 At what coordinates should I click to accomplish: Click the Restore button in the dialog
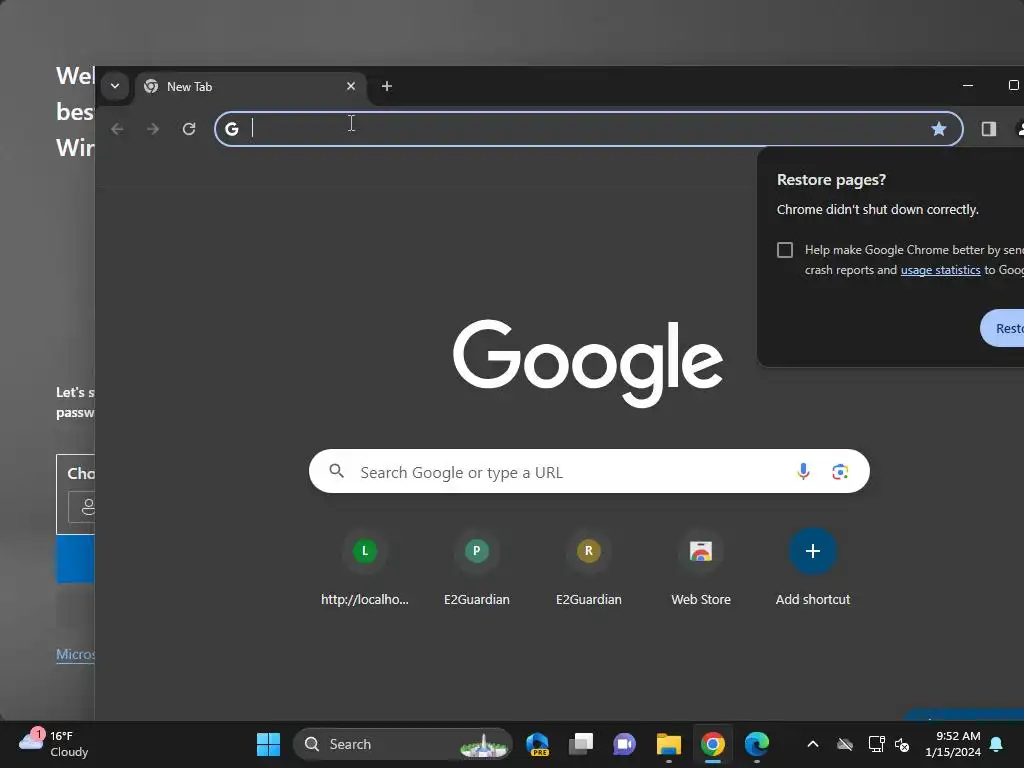click(1002, 328)
